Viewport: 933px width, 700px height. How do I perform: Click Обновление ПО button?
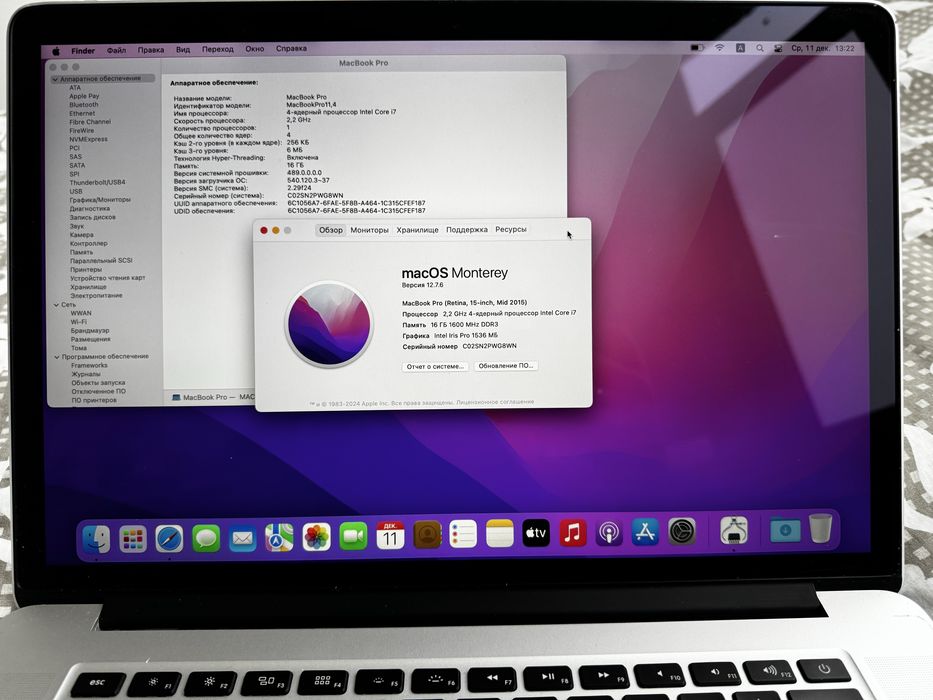click(506, 365)
